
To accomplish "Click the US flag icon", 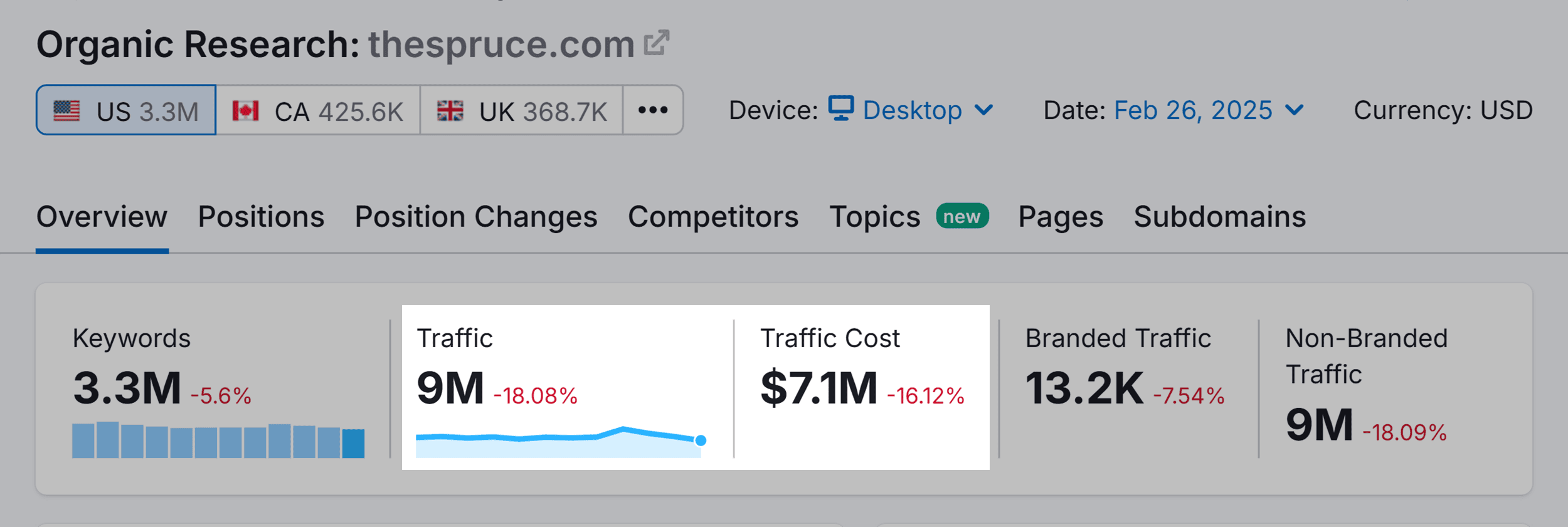I will 66,111.
